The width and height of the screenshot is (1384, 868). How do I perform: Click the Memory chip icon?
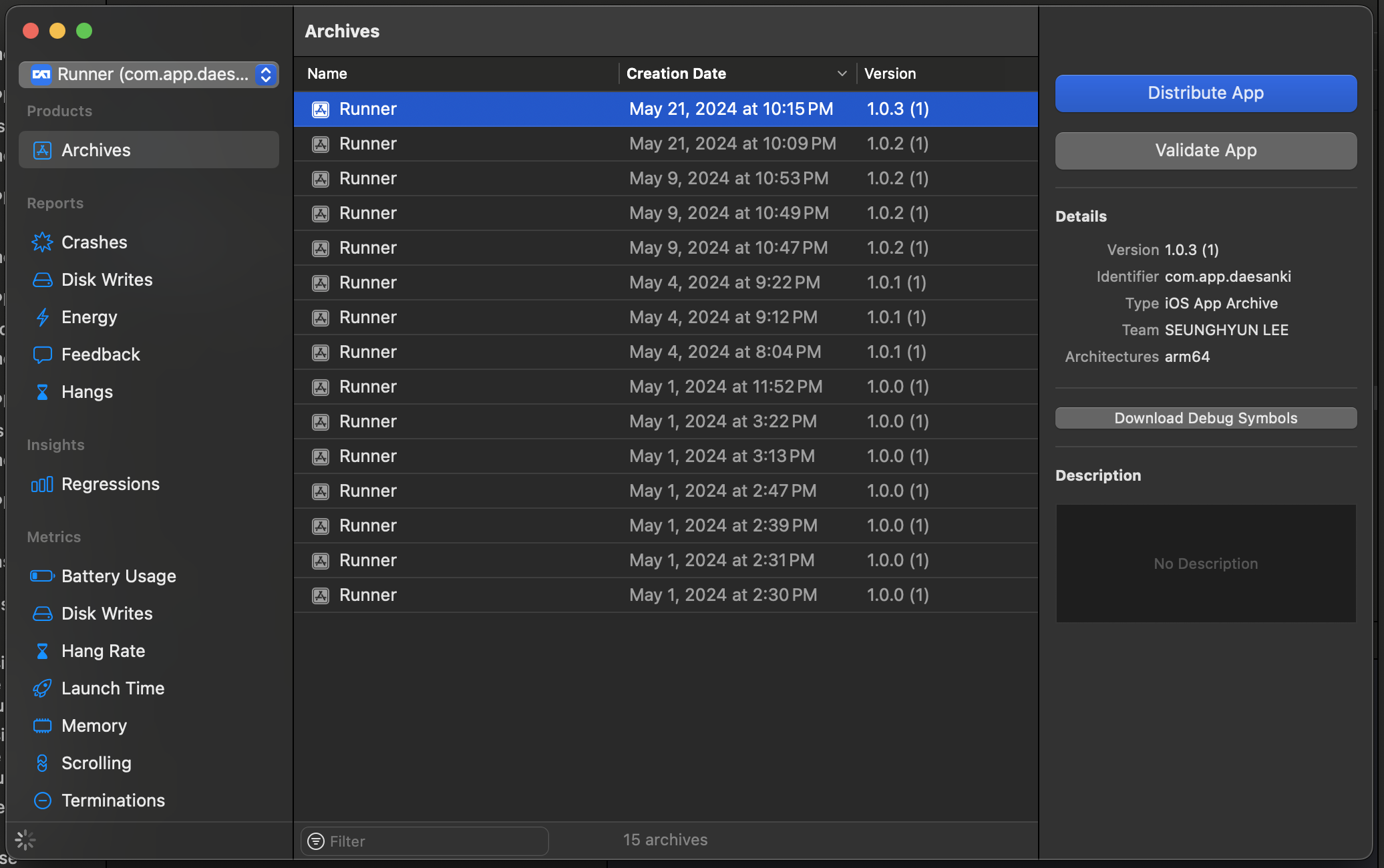(42, 726)
